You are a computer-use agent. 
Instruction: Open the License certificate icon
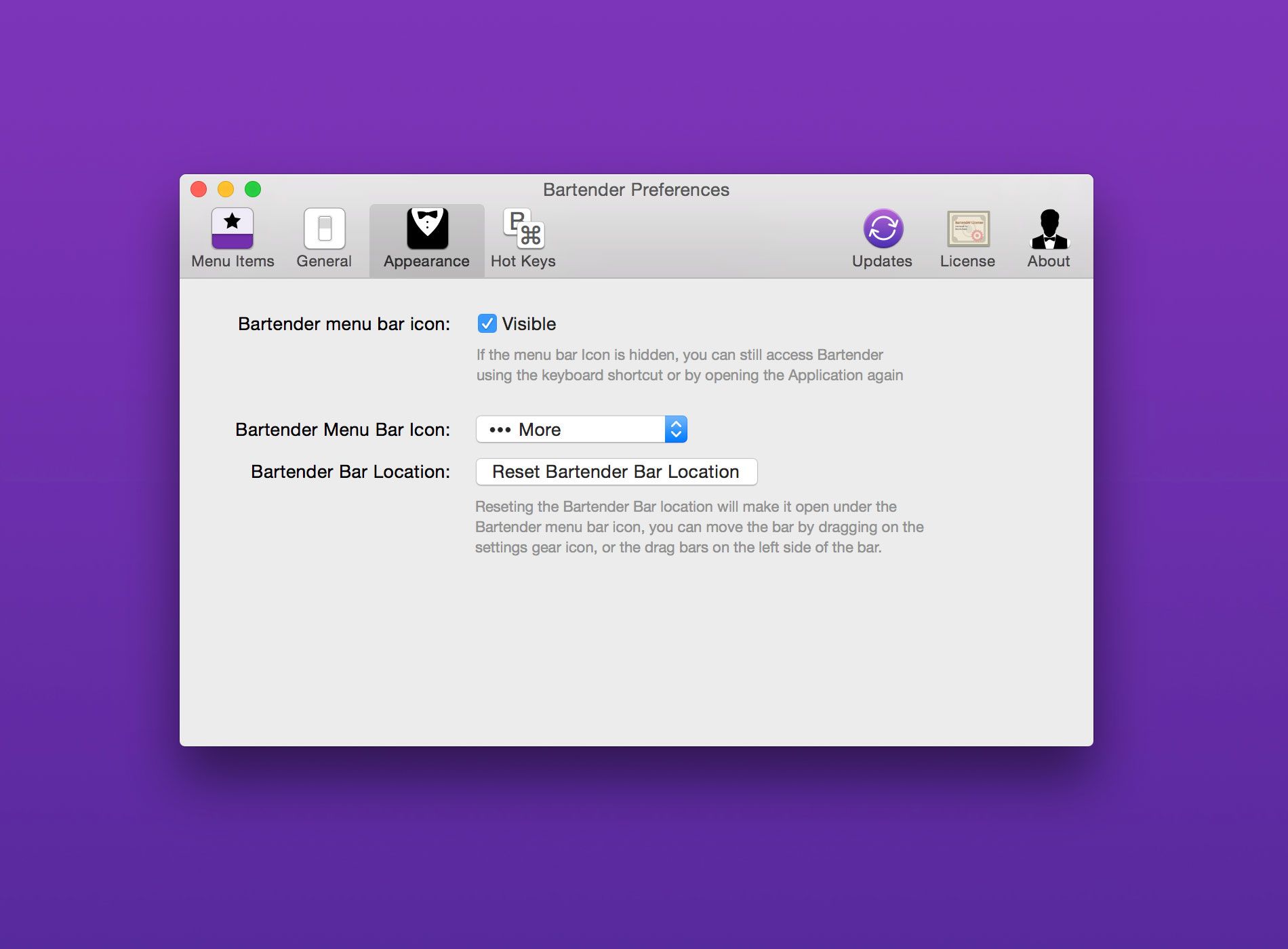click(x=968, y=228)
